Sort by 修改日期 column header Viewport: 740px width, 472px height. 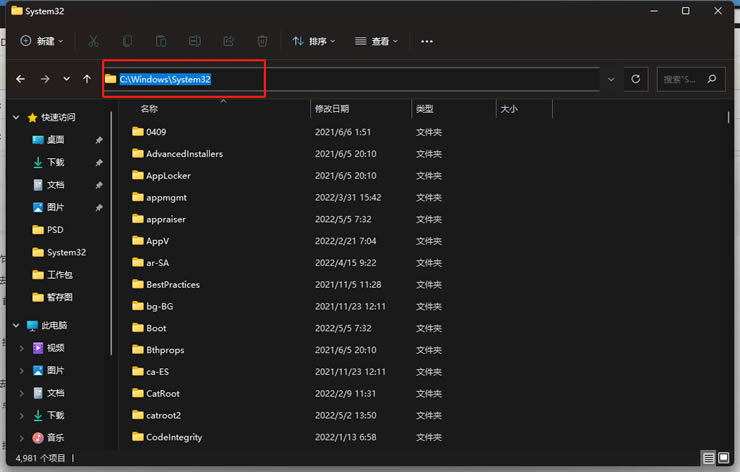332,109
